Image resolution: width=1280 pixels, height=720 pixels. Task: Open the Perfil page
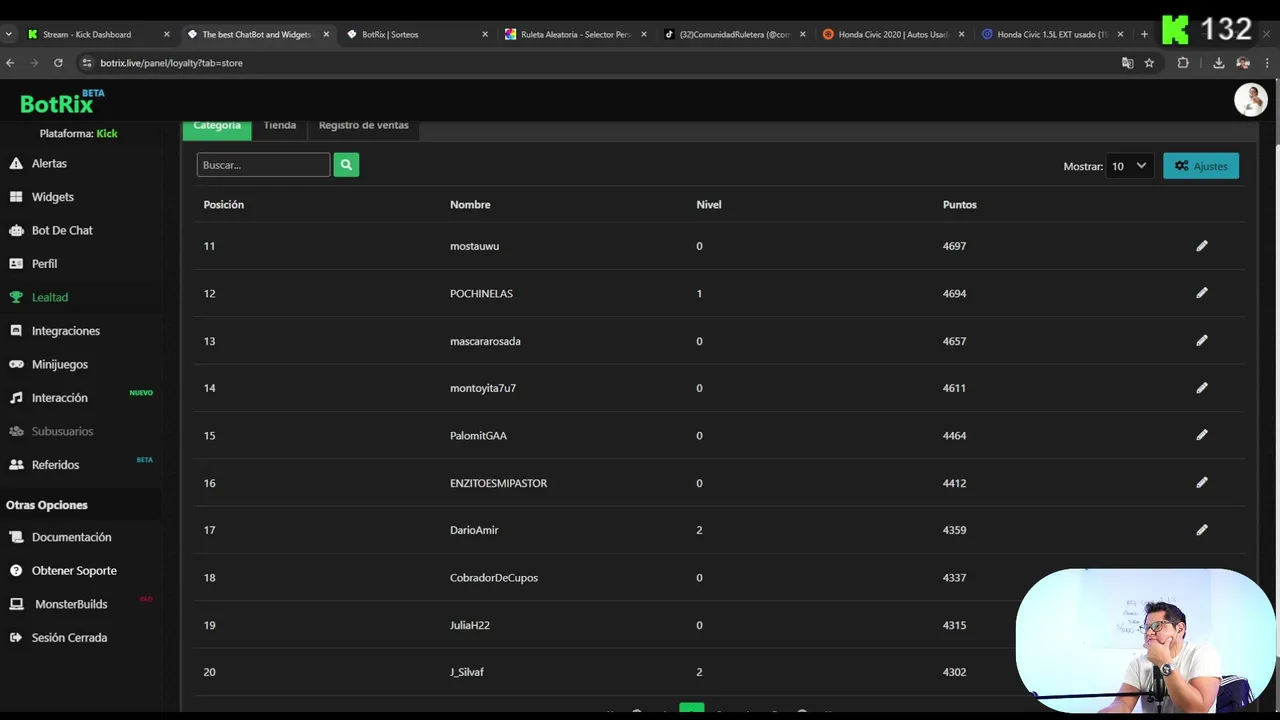point(44,264)
